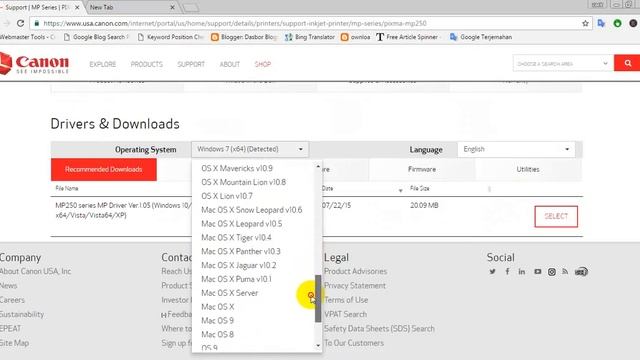
Task: Choose Mac OS X Leopard v10.5
Action: coord(241,224)
